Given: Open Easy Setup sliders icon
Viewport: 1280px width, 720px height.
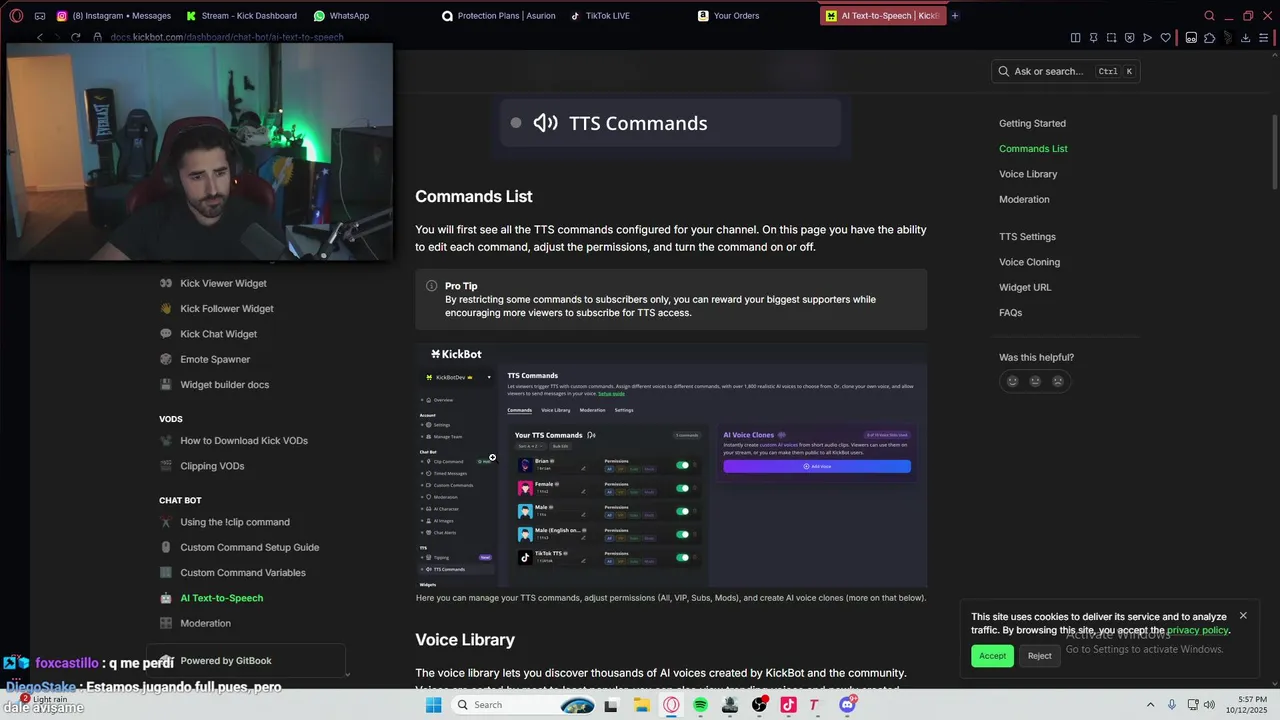Looking at the screenshot, I should pyautogui.click(x=1265, y=38).
